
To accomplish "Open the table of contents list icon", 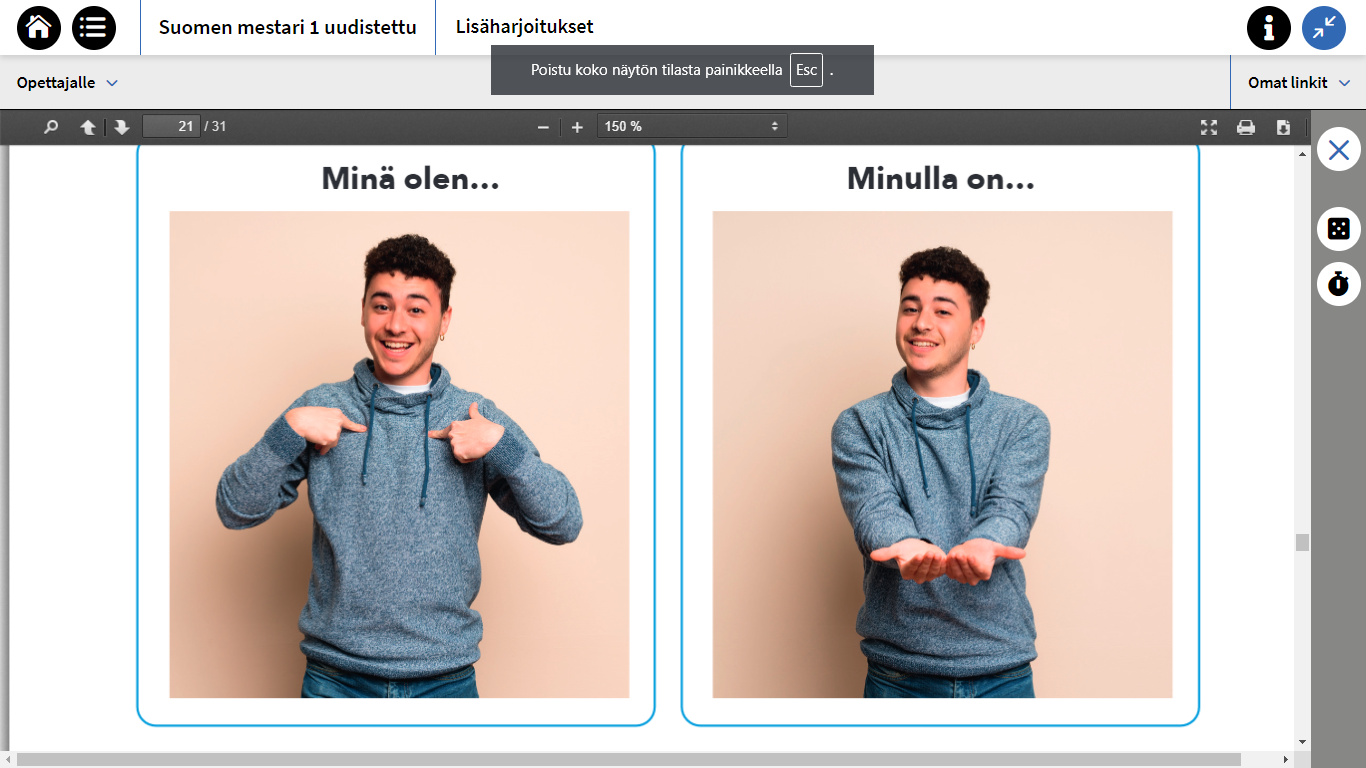I will point(94,28).
